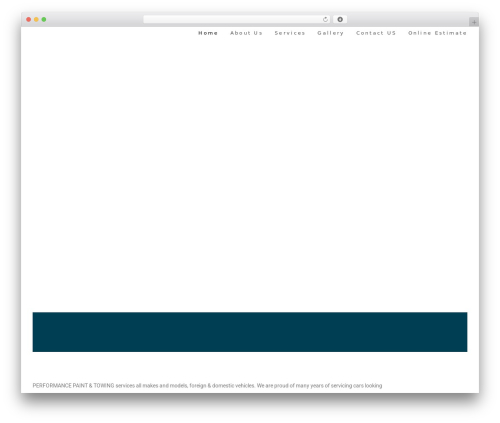Open Contact US in the navigation
Screen dimensions: 500x423
(x=376, y=33)
